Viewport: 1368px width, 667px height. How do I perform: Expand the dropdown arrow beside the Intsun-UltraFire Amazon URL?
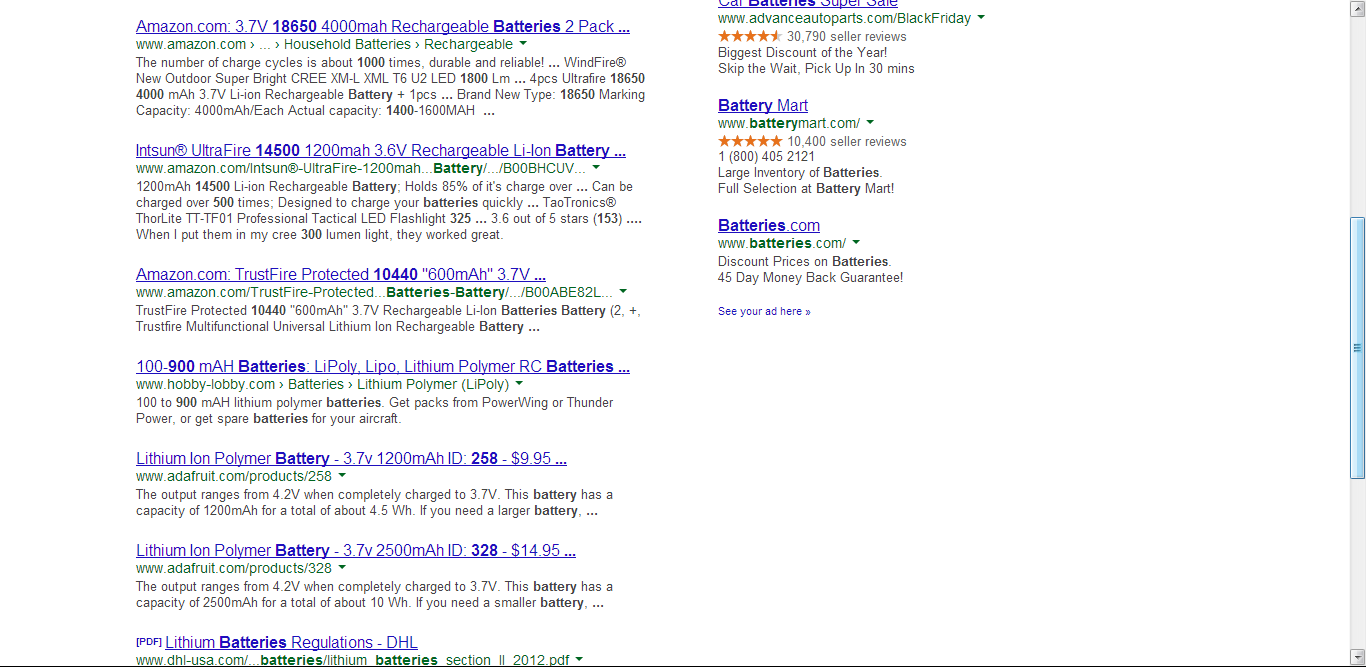tap(596, 169)
